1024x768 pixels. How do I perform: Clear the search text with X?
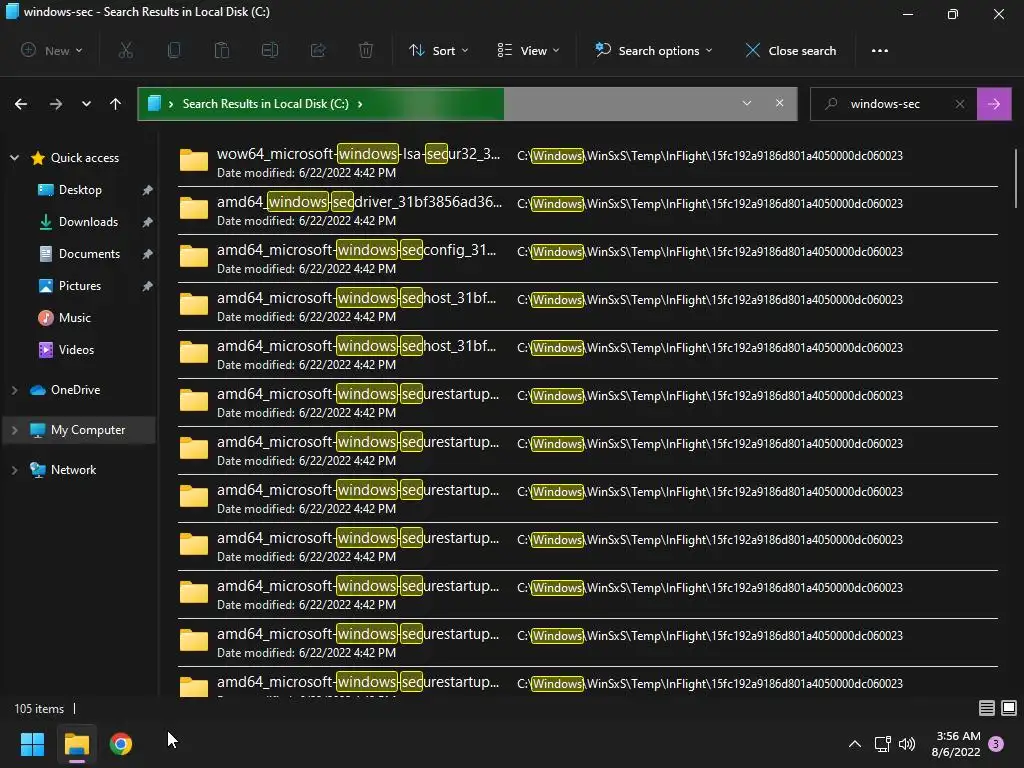coord(960,104)
